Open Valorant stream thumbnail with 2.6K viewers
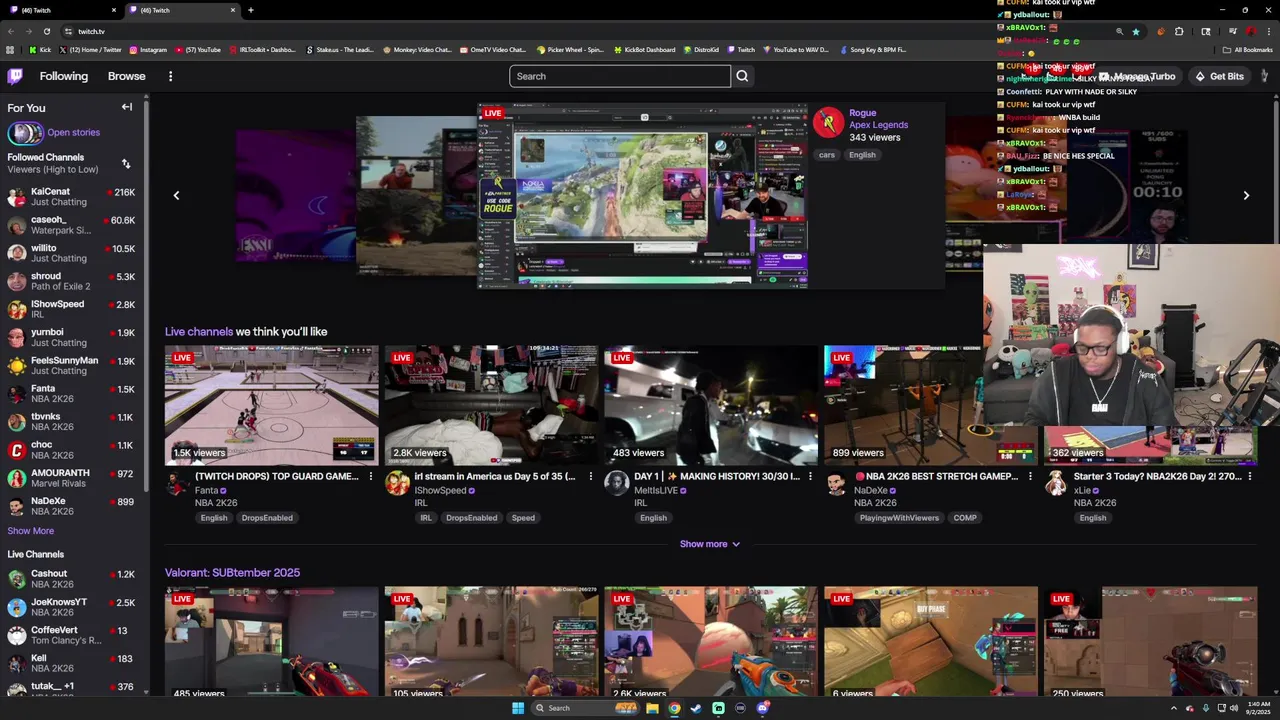Screen dimensions: 1280x720 pyautogui.click(x=711, y=642)
